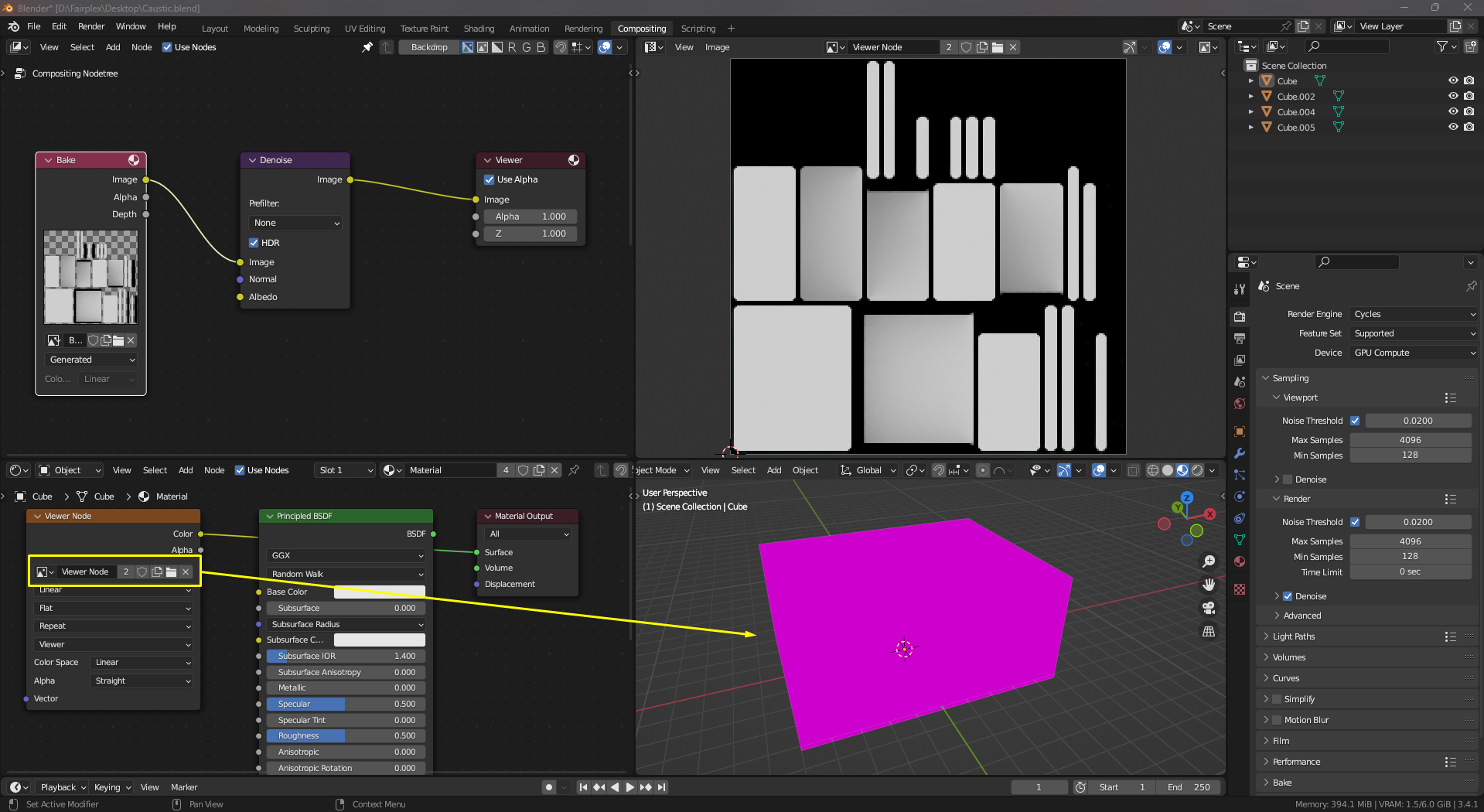
Task: Jump to first frame in timeline
Action: [583, 787]
